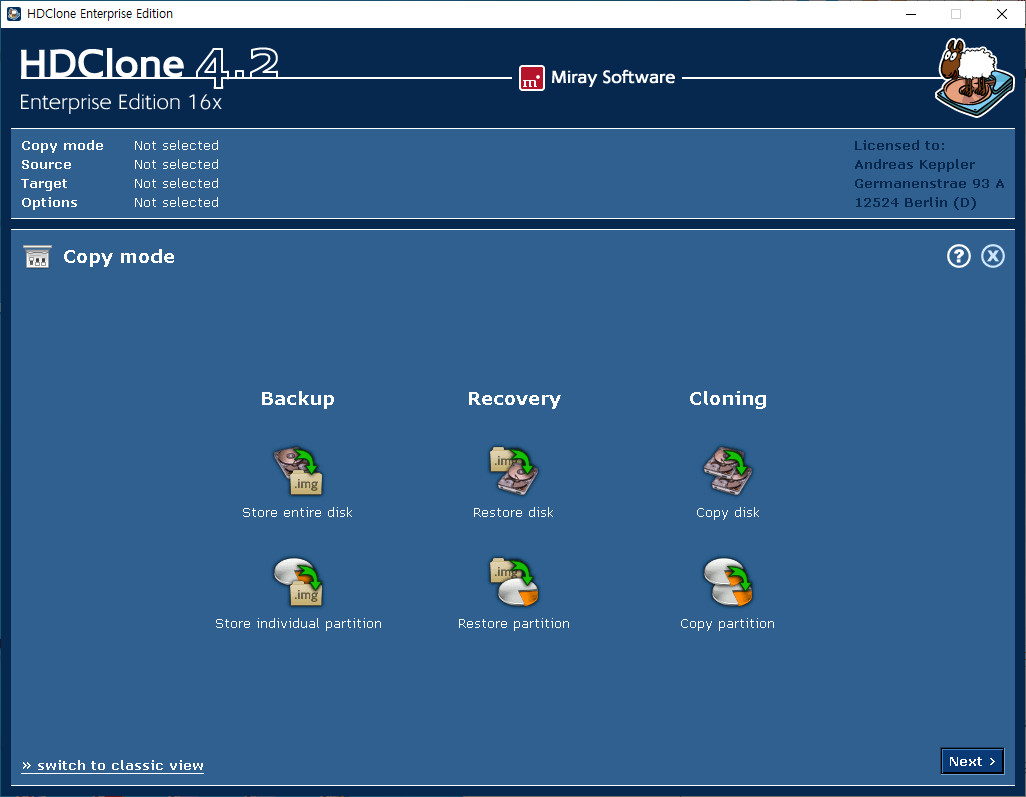
Task: Close the HDClone window
Action: 1001,14
